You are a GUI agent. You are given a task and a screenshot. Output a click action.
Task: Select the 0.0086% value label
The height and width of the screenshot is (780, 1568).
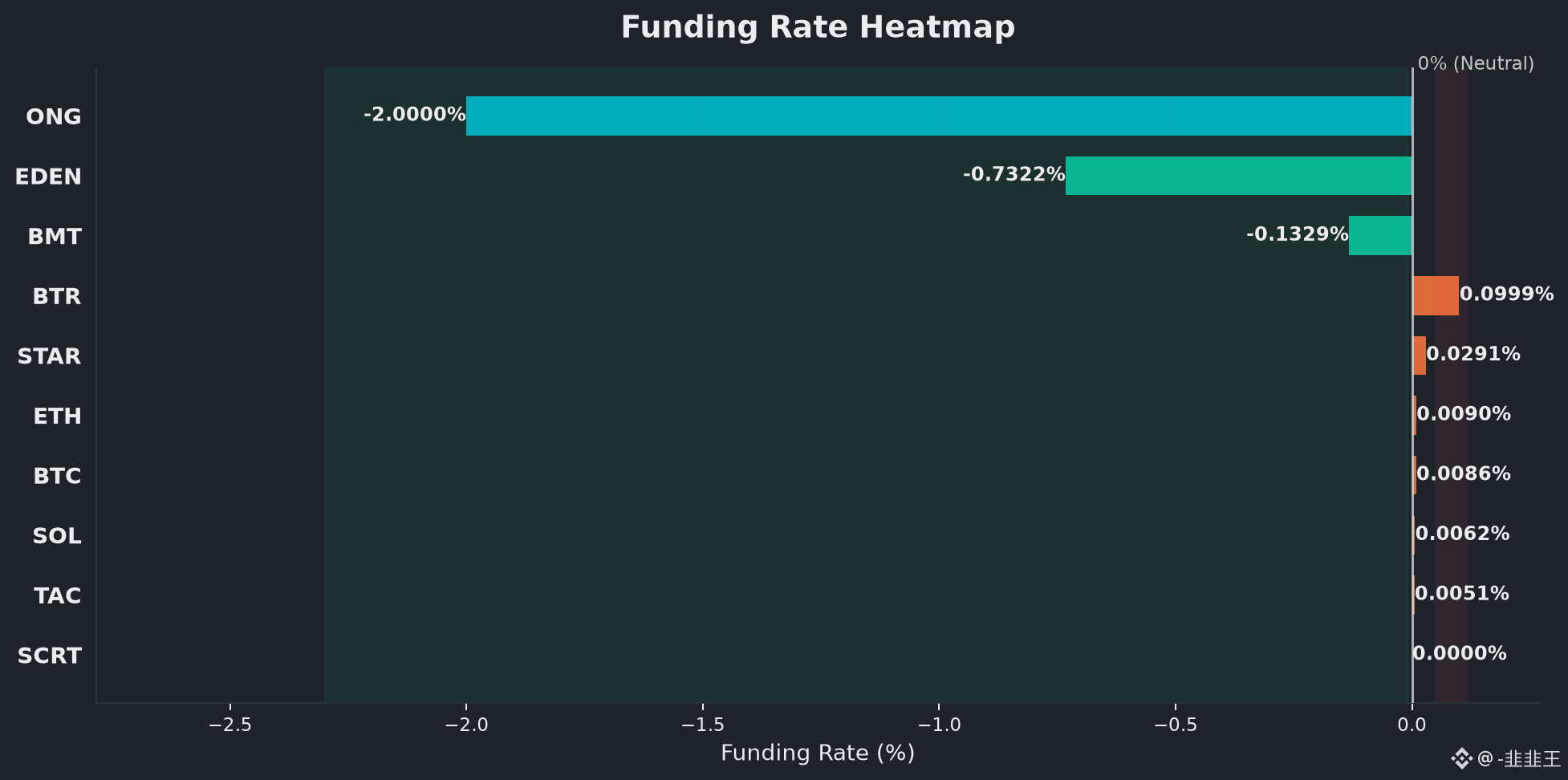click(x=1464, y=473)
